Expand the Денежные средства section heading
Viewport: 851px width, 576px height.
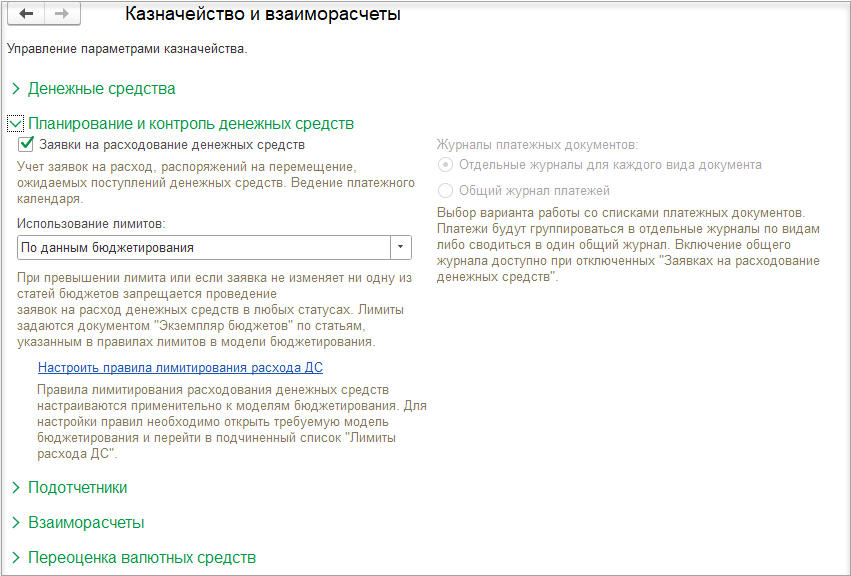(x=101, y=88)
